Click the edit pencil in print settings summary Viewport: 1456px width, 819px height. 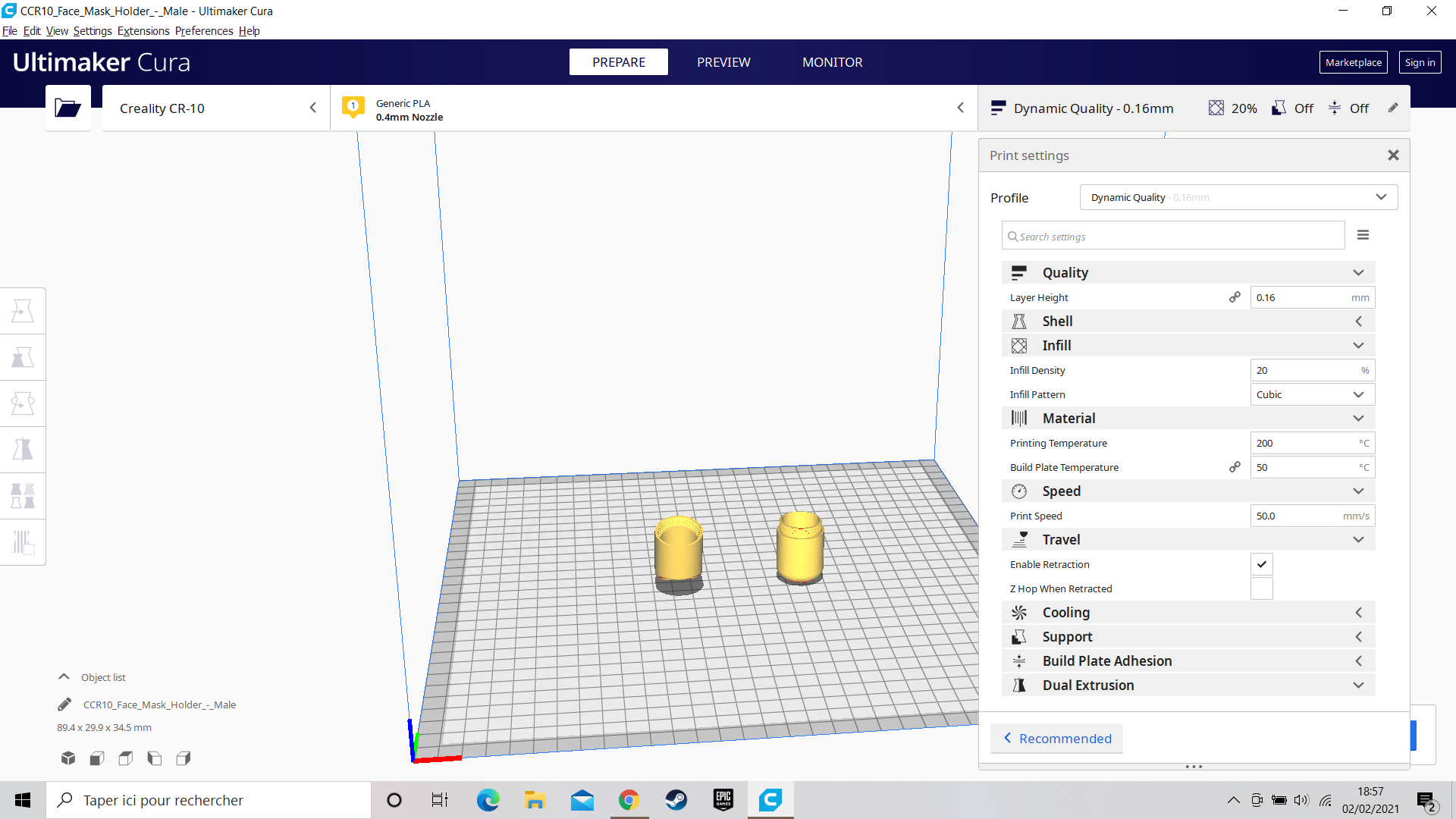click(x=1393, y=108)
